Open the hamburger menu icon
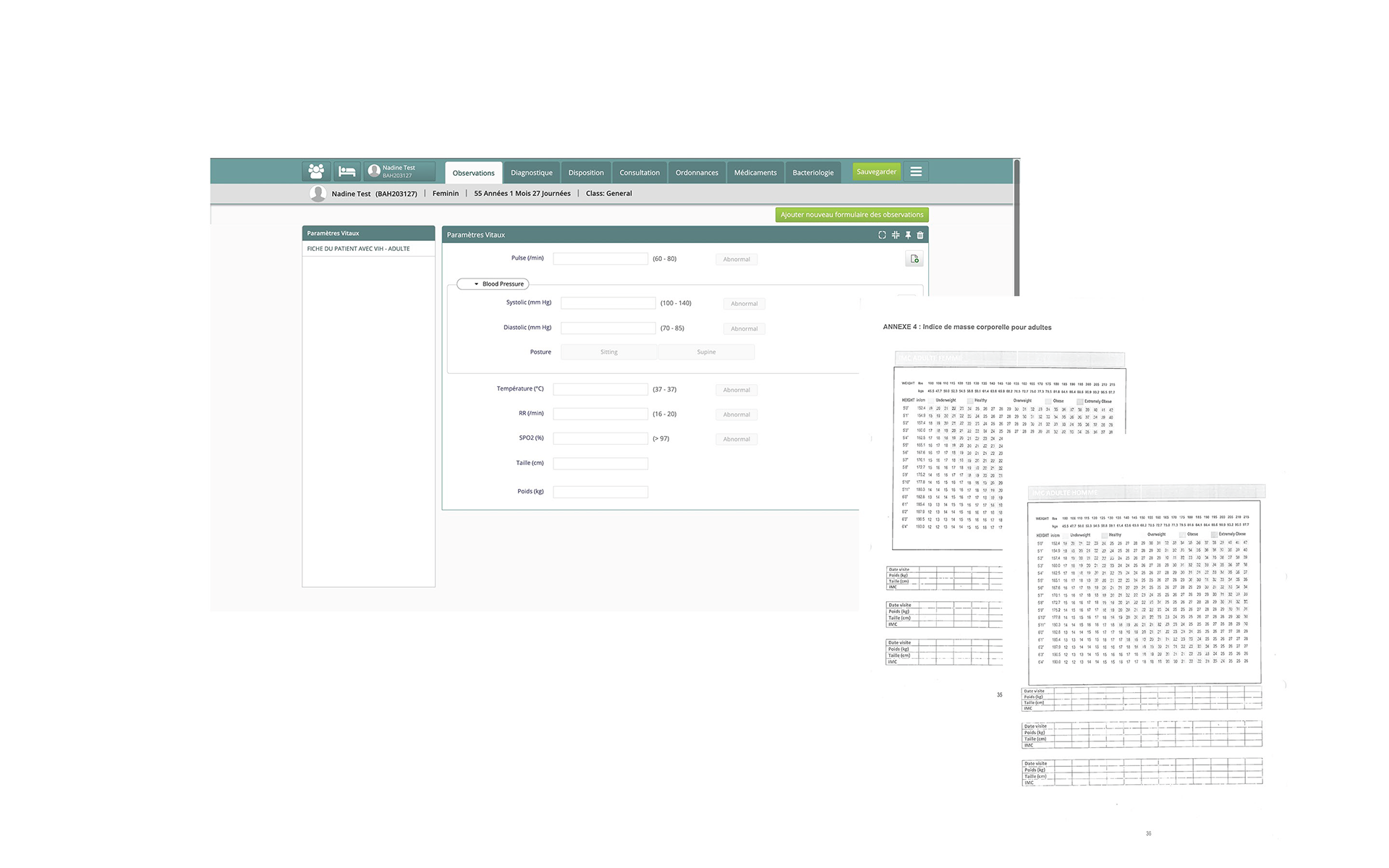The height and width of the screenshot is (868, 1389). [916, 171]
